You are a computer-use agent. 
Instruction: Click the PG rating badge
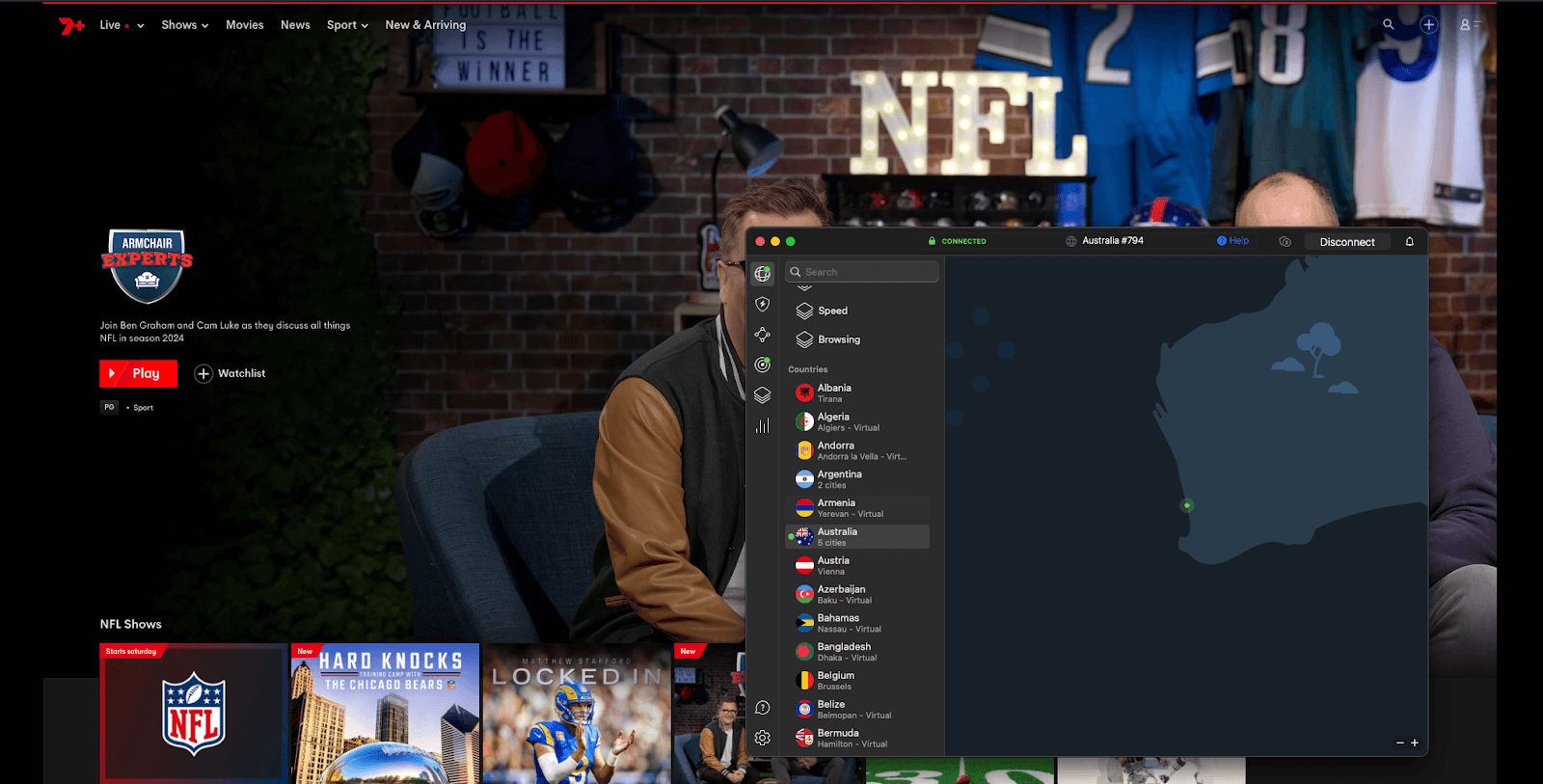pos(109,407)
